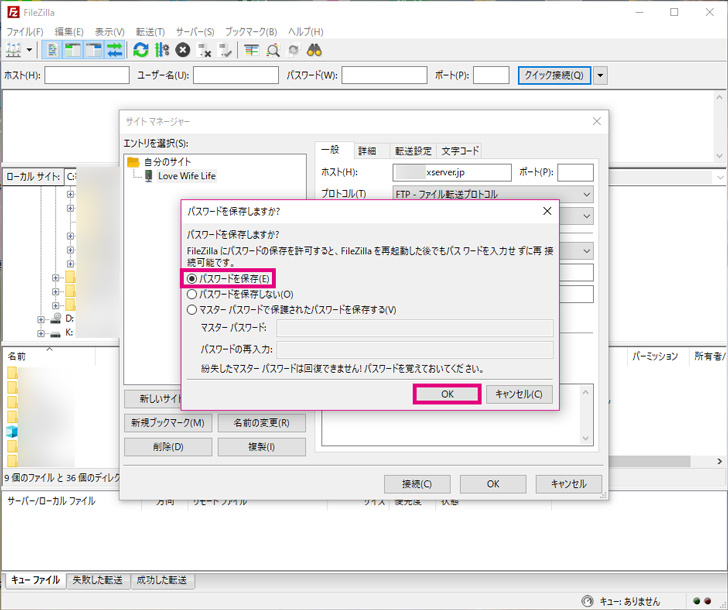The width and height of the screenshot is (728, 610).
Task: Click the K: drive icon in local tree
Action: 56,333
